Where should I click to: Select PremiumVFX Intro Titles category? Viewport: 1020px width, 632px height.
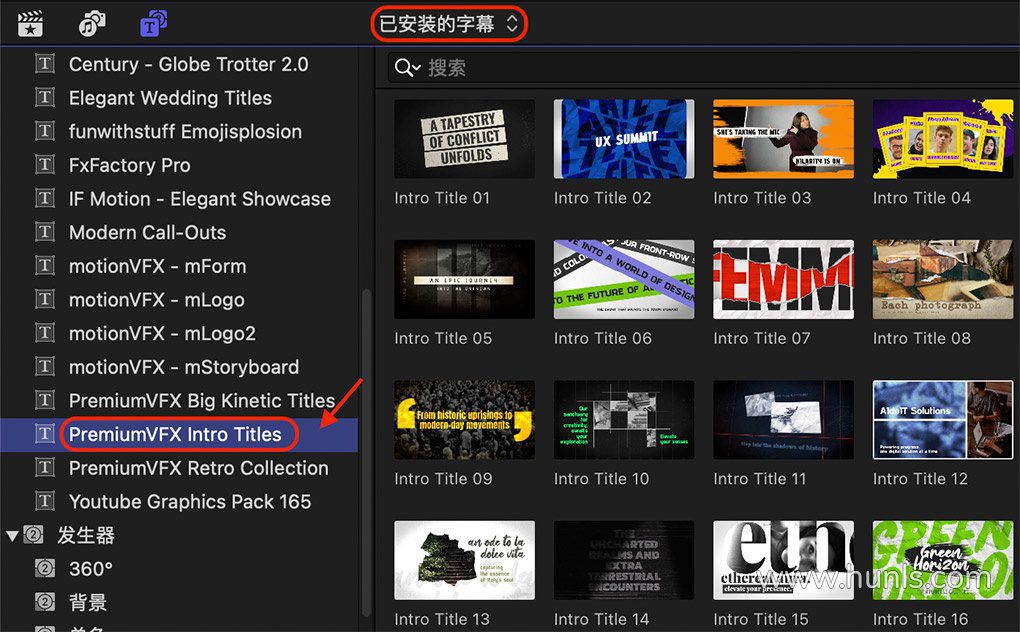(x=179, y=434)
